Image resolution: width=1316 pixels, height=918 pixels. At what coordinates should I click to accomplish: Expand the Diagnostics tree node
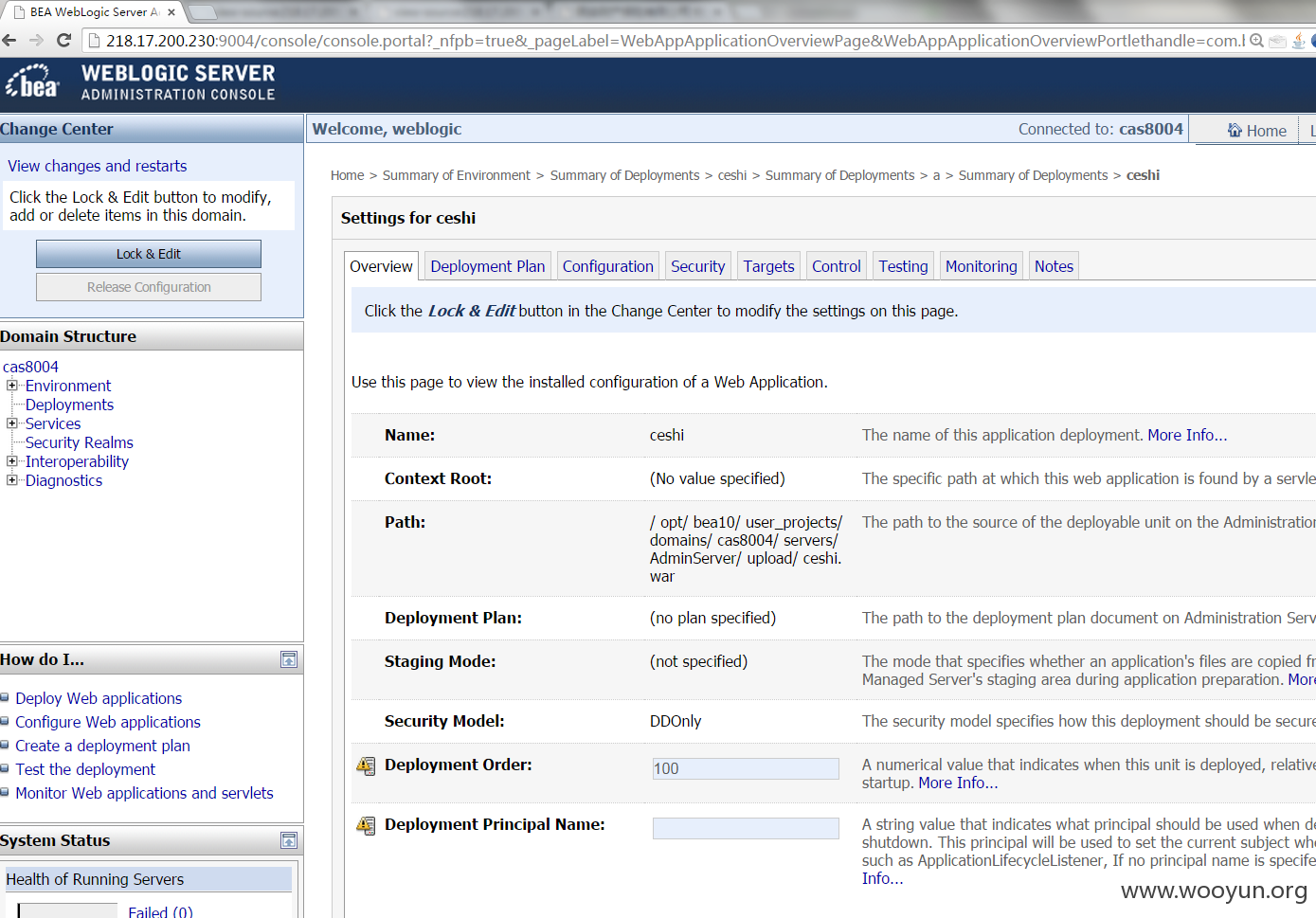click(x=12, y=480)
